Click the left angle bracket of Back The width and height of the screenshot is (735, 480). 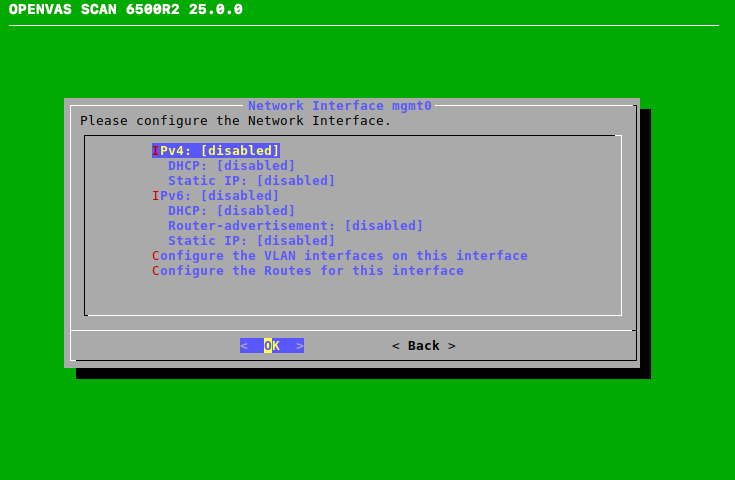(x=396, y=346)
